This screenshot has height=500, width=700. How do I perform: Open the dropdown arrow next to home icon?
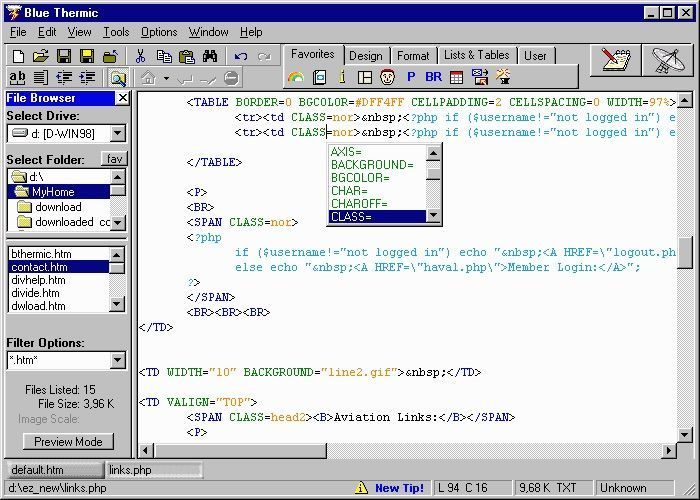coord(166,79)
